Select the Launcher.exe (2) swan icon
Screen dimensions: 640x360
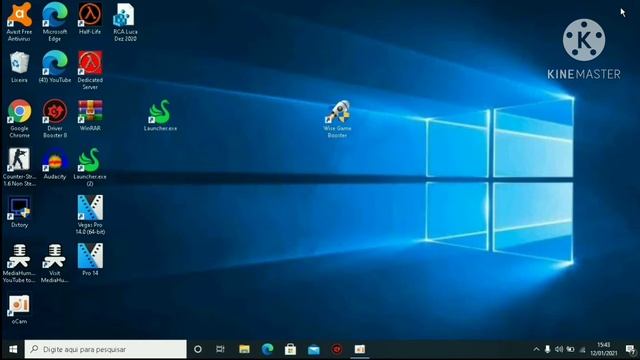click(90, 167)
